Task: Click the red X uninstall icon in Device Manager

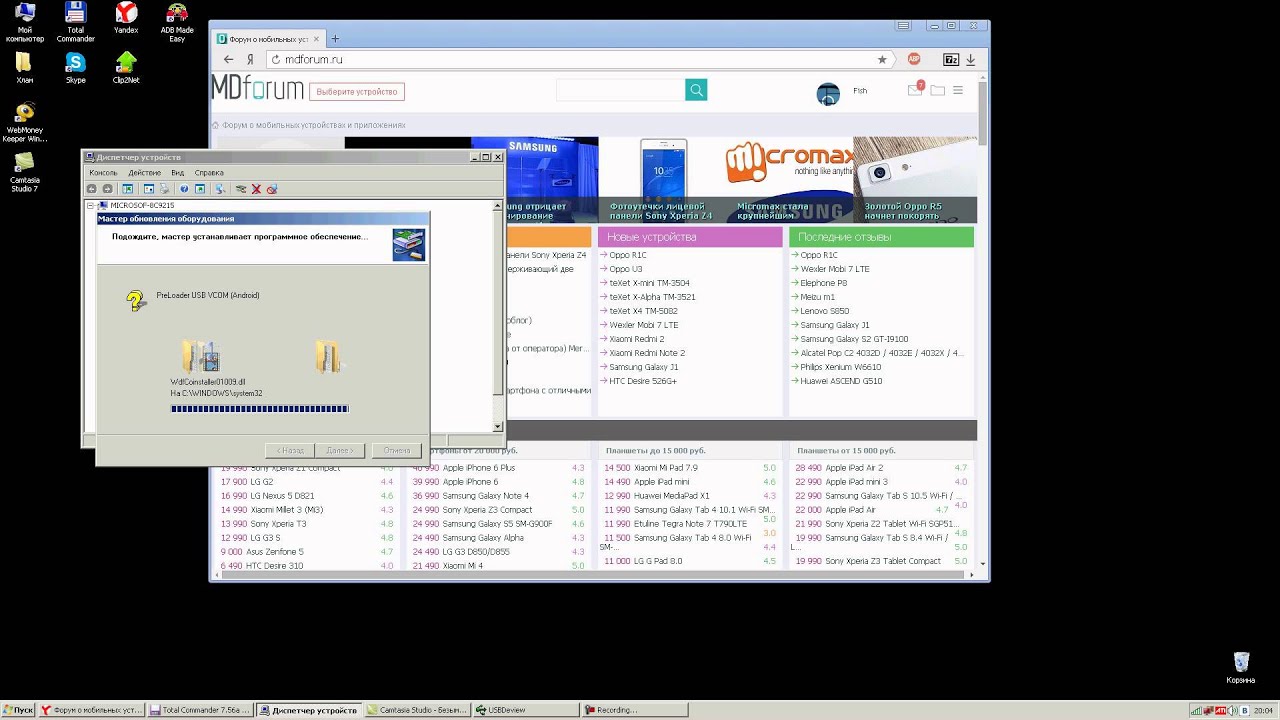Action: coord(256,189)
